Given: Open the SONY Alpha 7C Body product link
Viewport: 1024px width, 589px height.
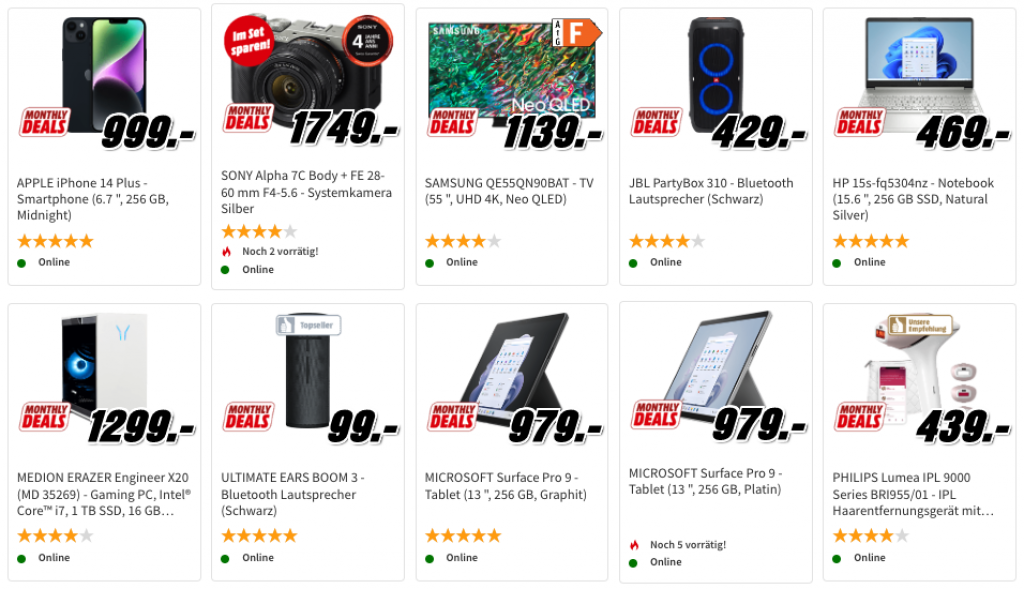Looking at the screenshot, I should coord(306,192).
